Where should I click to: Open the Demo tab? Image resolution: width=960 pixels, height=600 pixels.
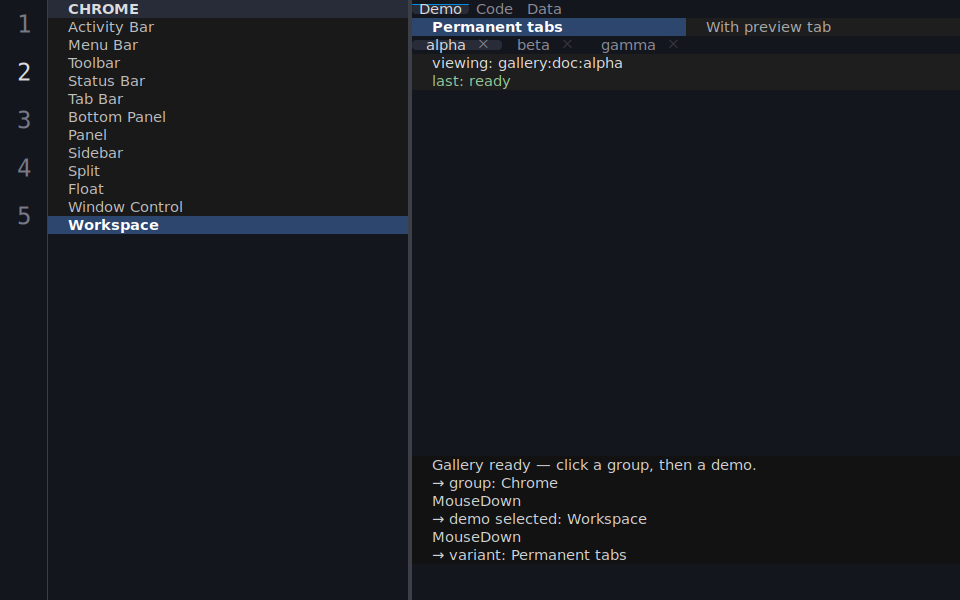click(440, 9)
